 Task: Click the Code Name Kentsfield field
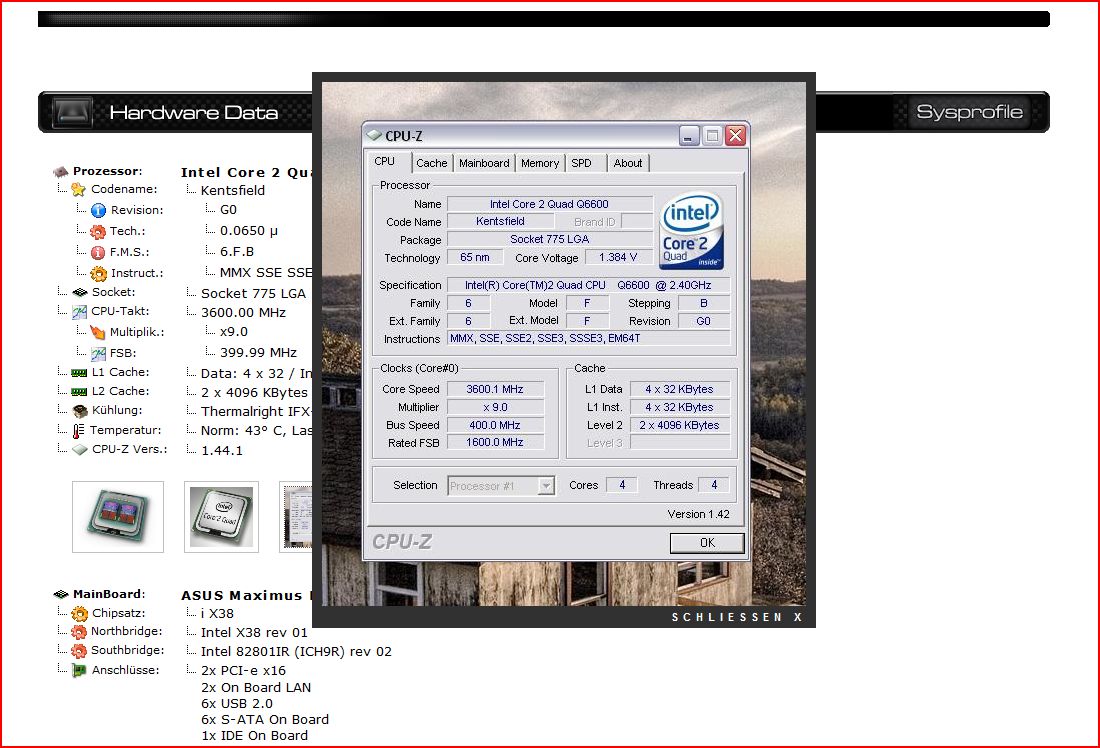point(500,222)
